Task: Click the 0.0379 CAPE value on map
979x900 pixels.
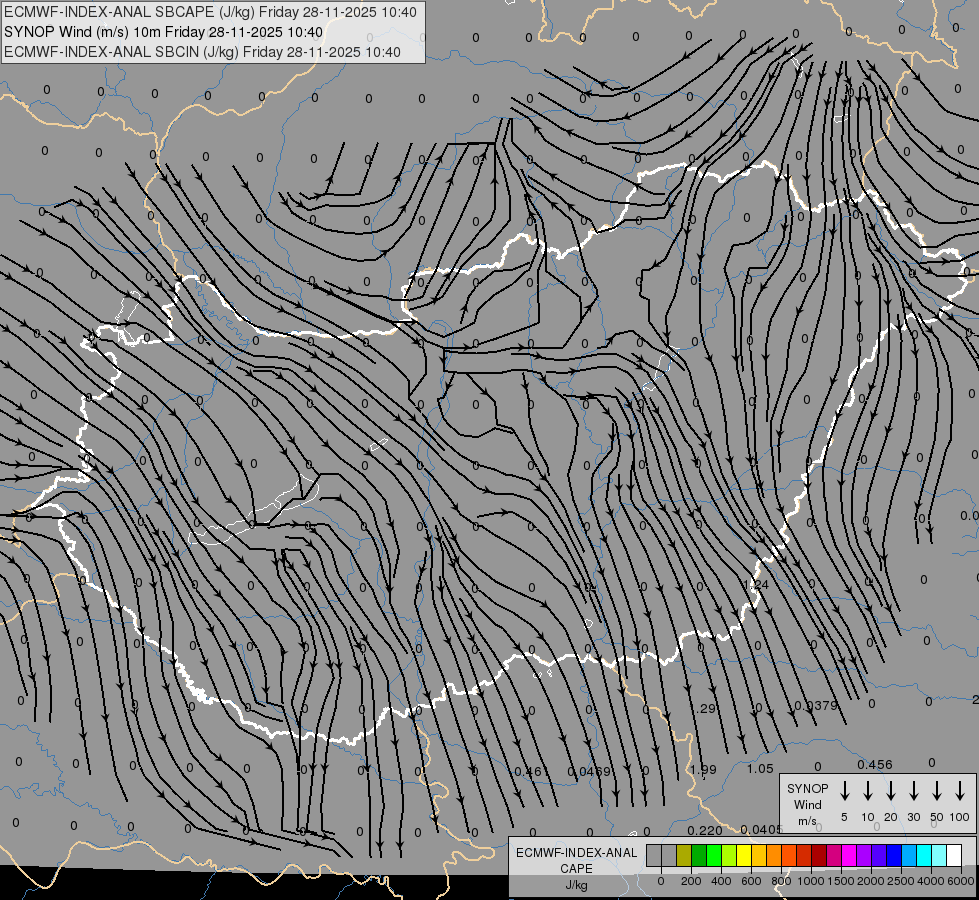Action: coord(815,705)
